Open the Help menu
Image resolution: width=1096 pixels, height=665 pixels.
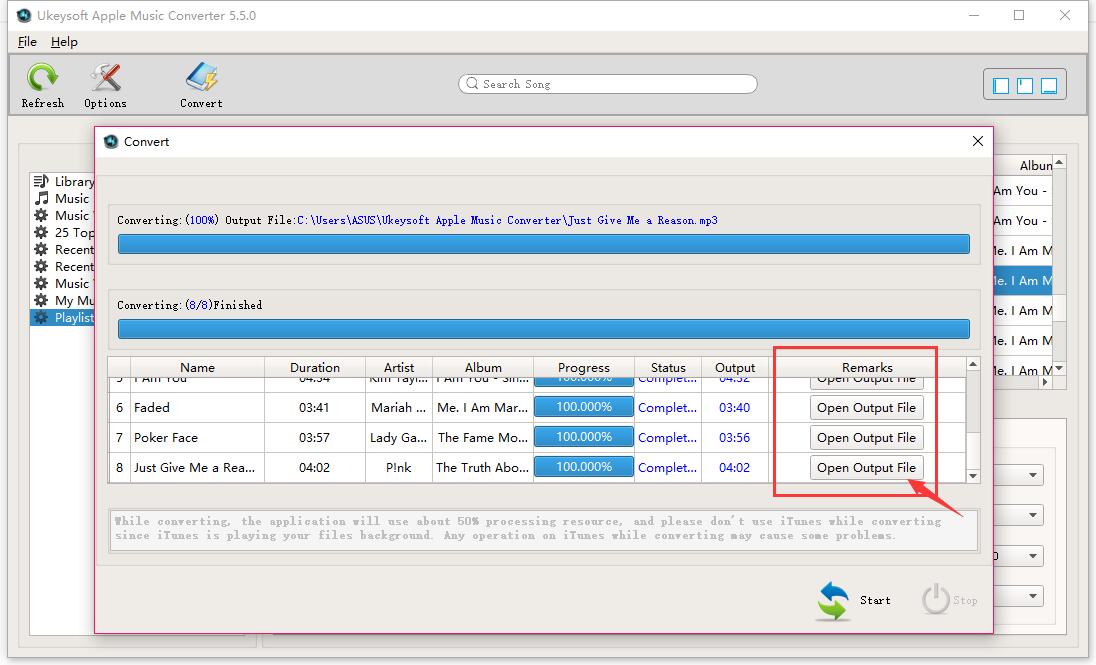click(64, 42)
